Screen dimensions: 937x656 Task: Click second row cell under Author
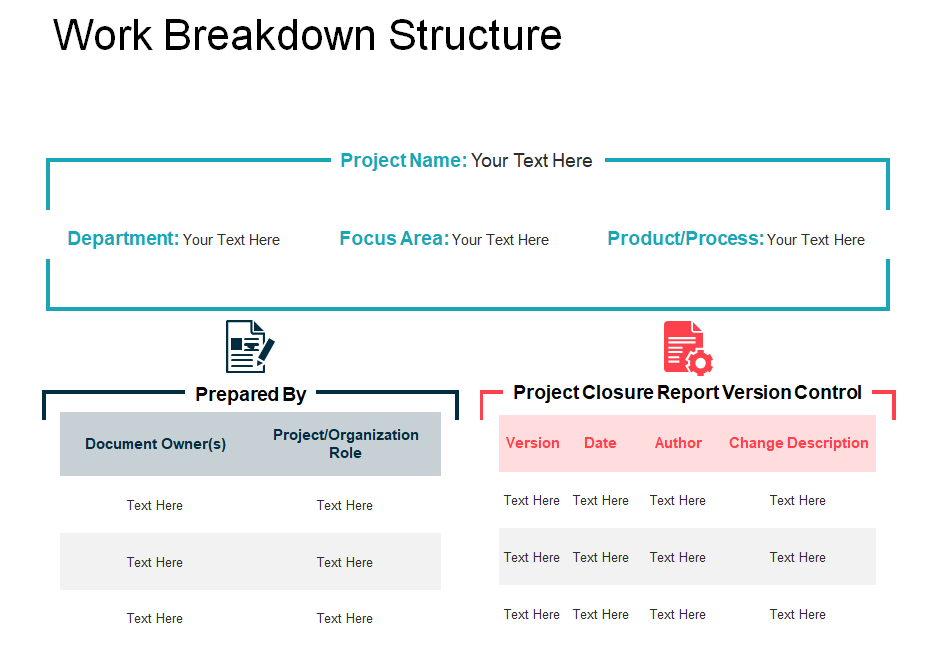click(678, 557)
